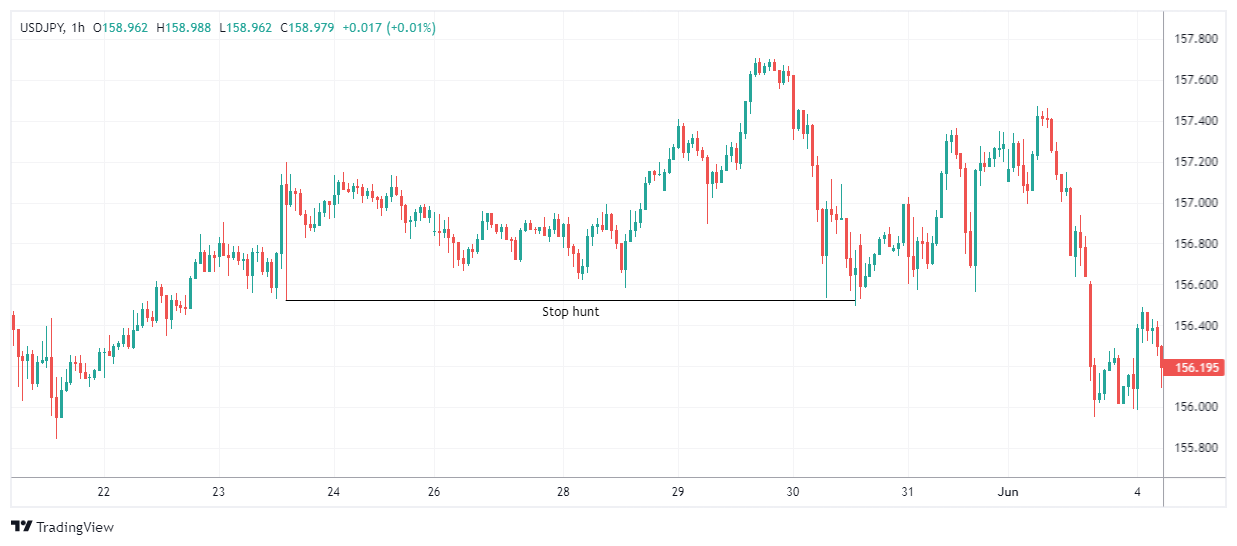
Task: Click the close price value C158.979
Action: (308, 28)
